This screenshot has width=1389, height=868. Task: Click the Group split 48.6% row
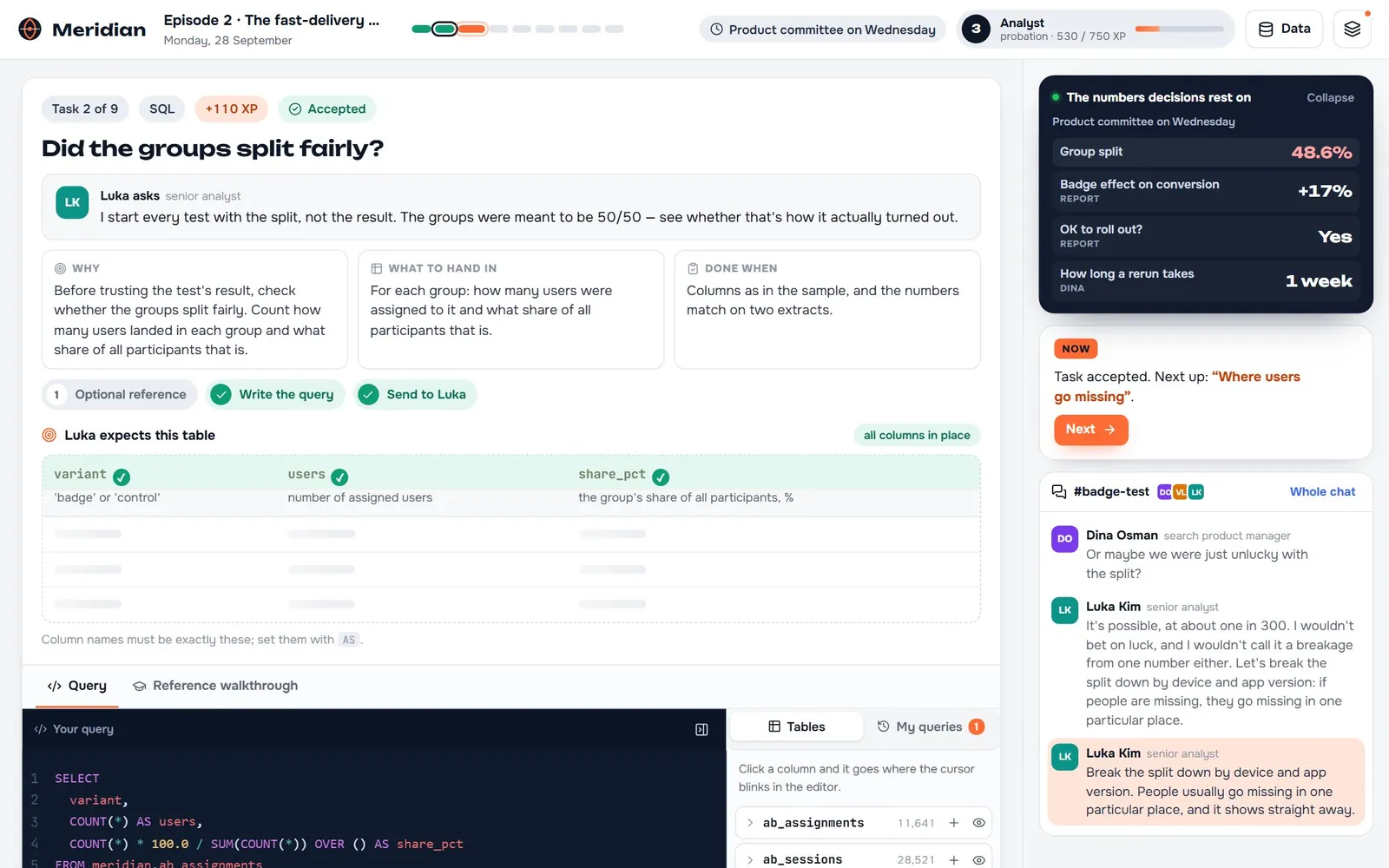click(1206, 152)
